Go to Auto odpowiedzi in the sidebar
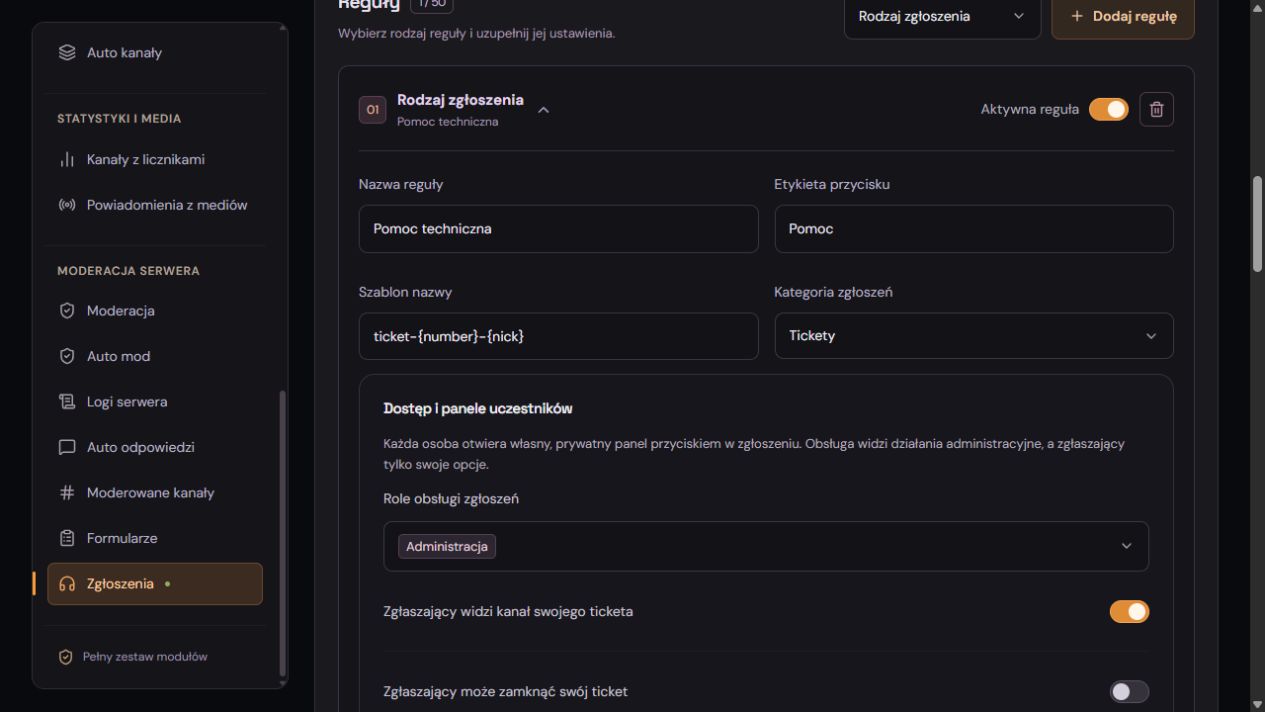The height and width of the screenshot is (712, 1265). pos(155,448)
